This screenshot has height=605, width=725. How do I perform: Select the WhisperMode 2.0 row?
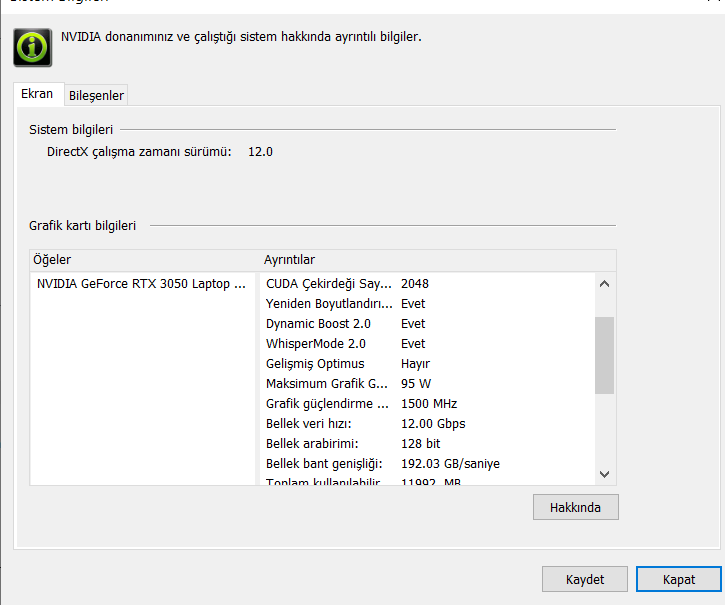[427, 344]
